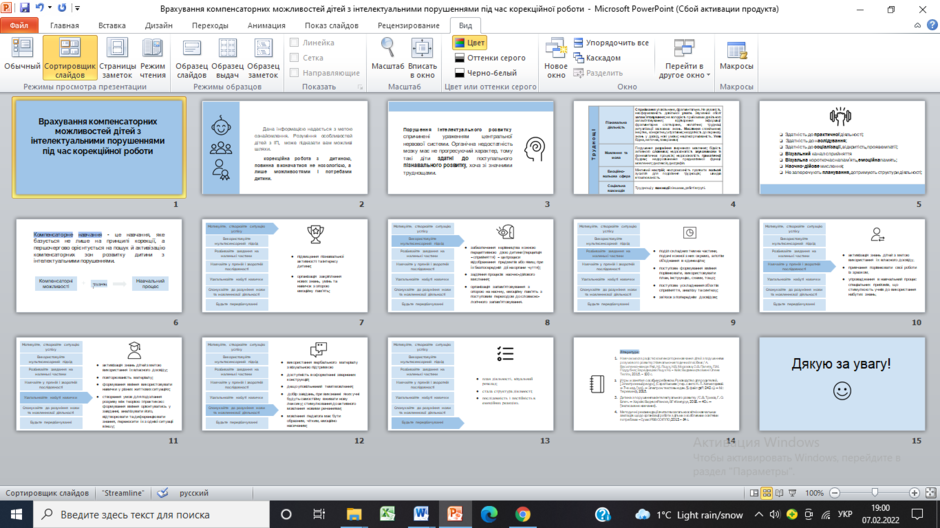Open Quick Access Toolbar customize dropdown arrow
The width and height of the screenshot is (940, 528).
coord(78,8)
